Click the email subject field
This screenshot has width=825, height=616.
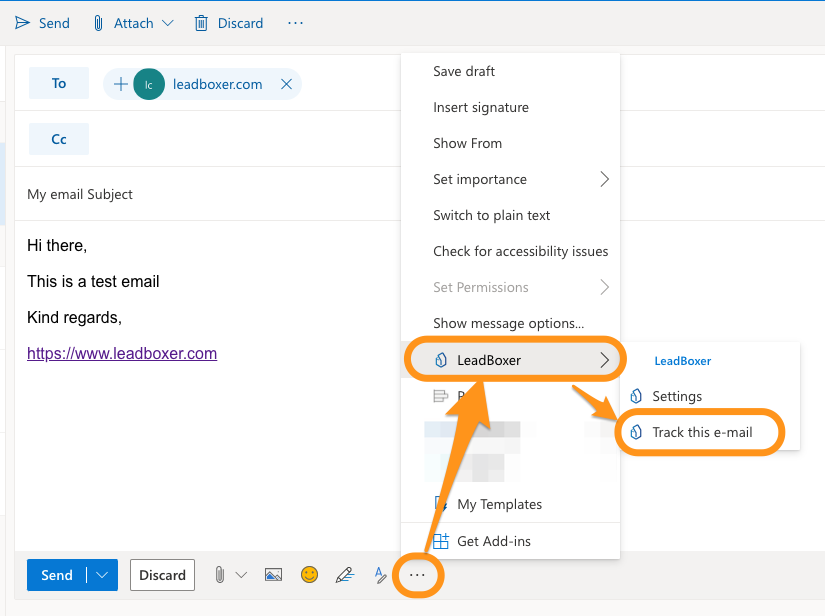pos(200,194)
